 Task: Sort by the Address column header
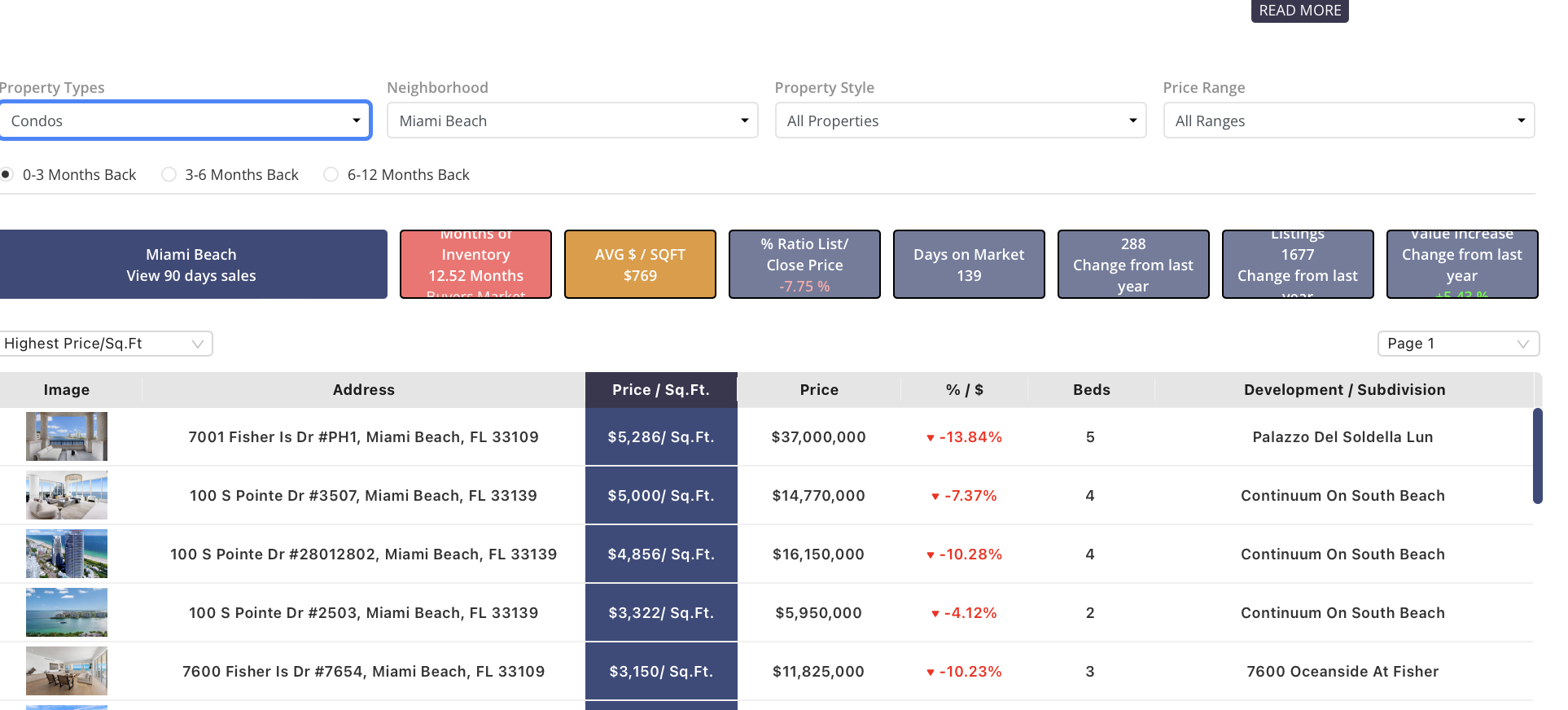click(364, 390)
